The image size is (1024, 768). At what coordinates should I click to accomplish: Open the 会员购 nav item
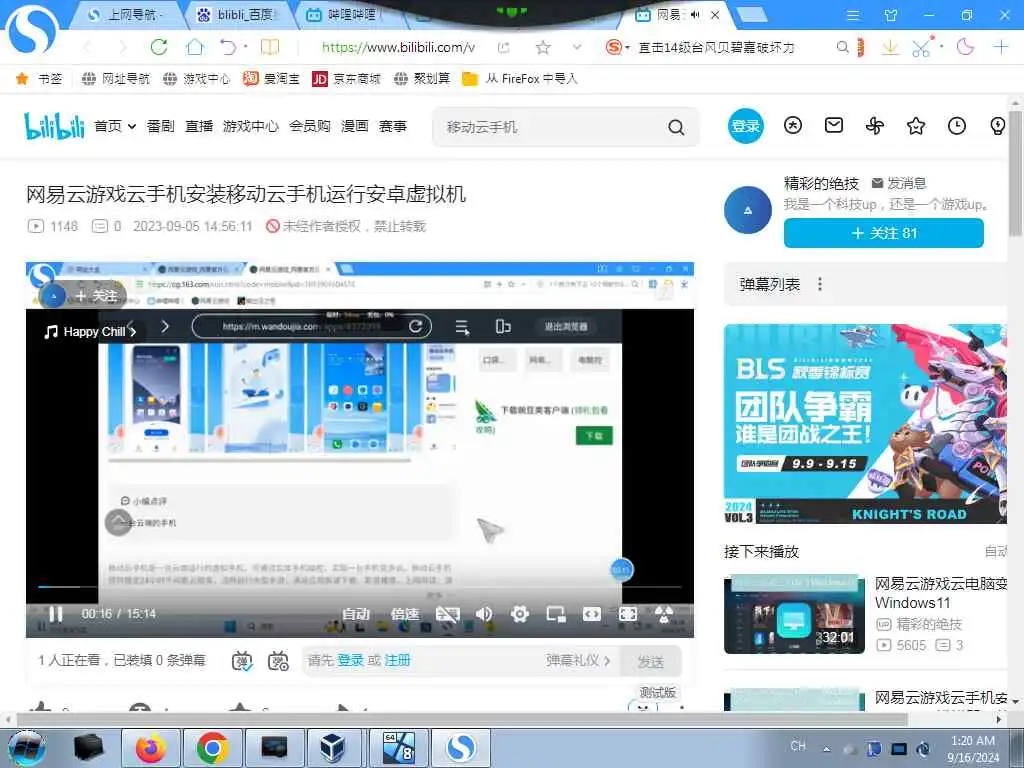coord(310,126)
